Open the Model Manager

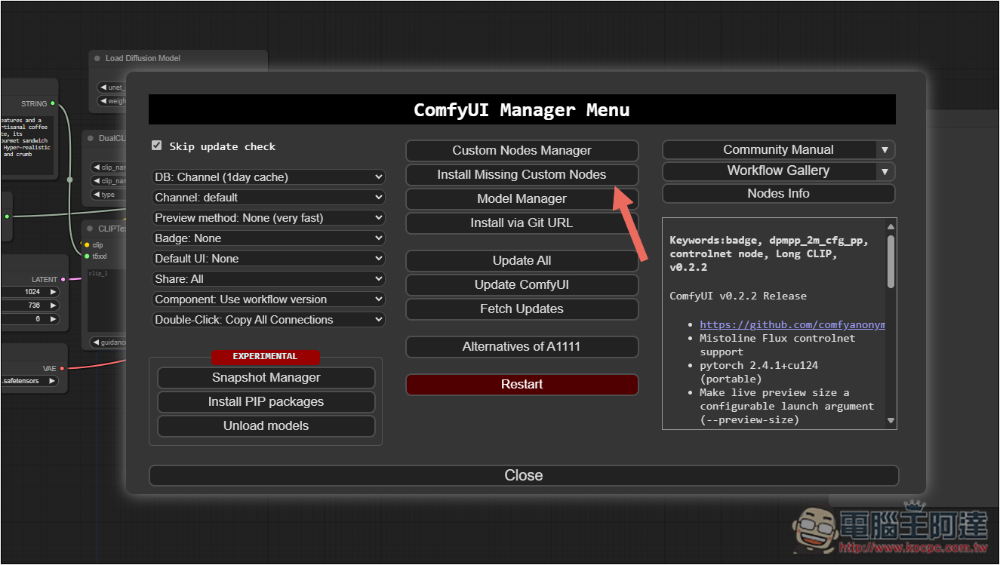[521, 199]
